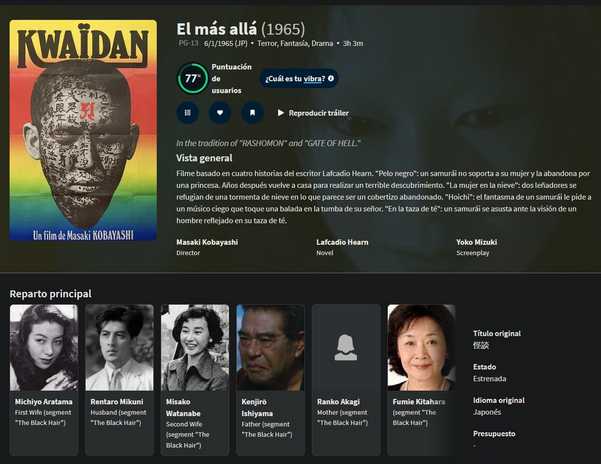Open the Kwaidan poster image

(83, 130)
